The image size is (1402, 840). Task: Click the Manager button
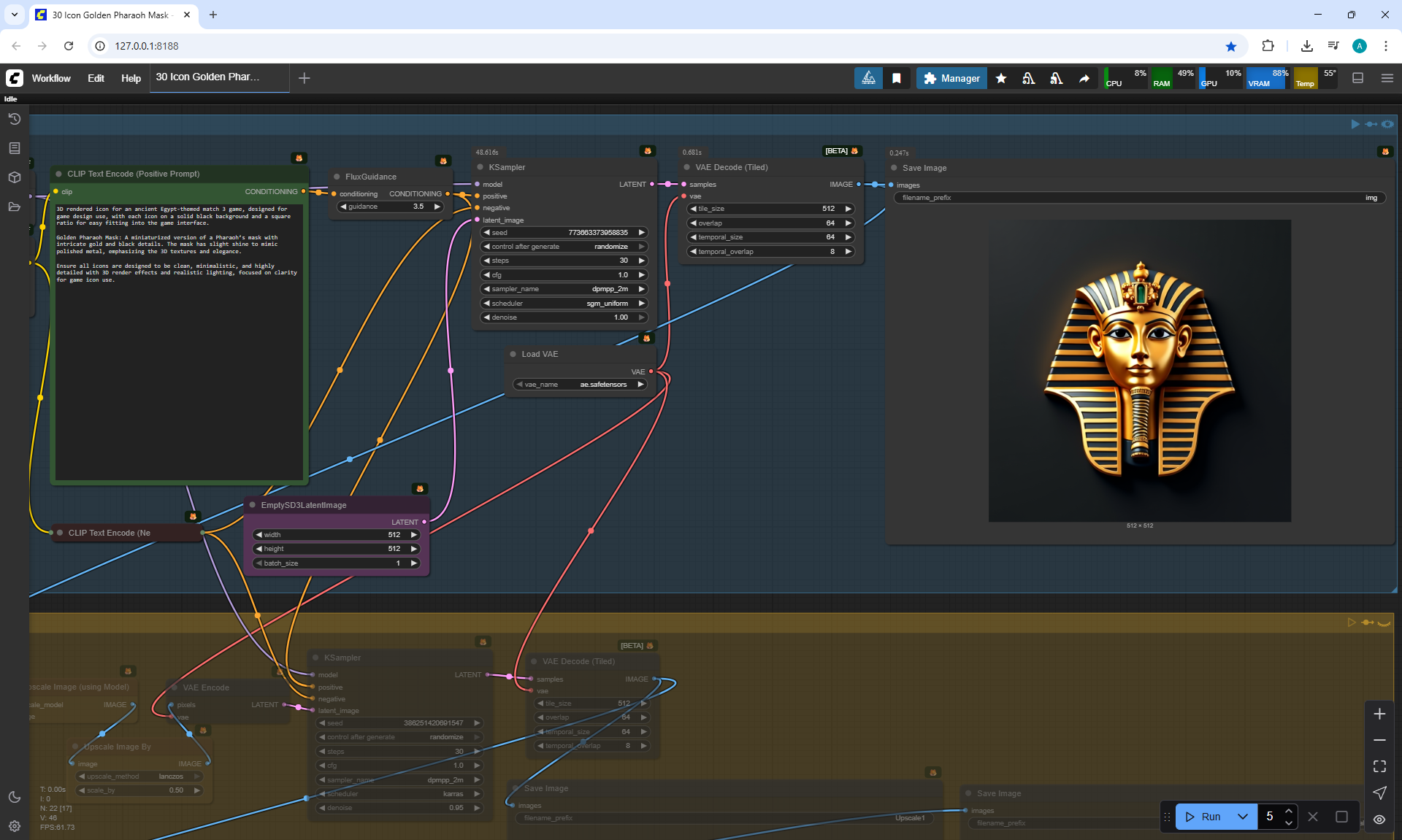(x=951, y=78)
